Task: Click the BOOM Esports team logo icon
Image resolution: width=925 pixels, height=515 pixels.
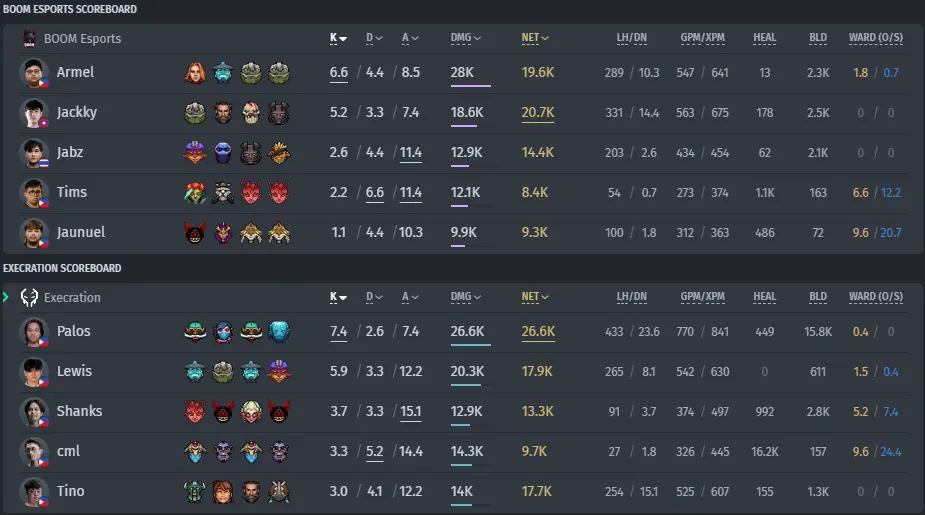Action: click(29, 38)
